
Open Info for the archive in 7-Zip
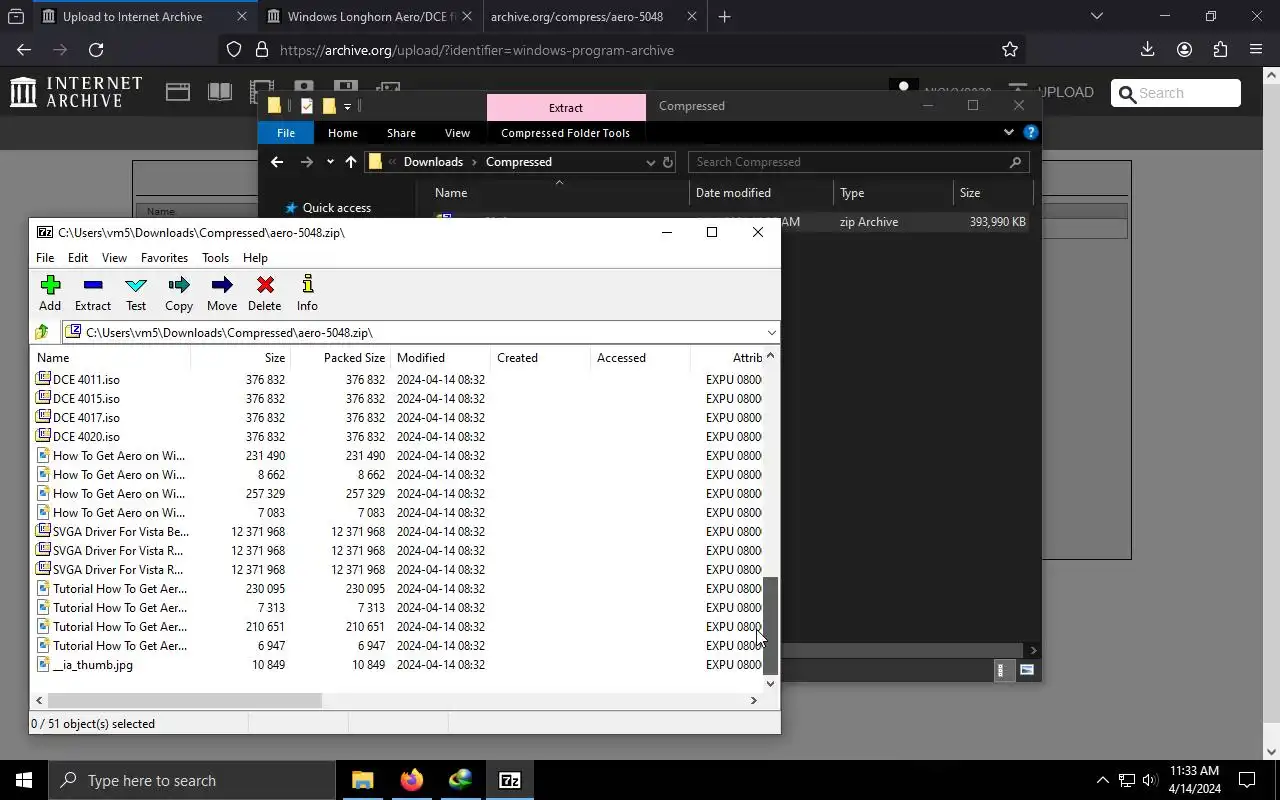point(307,293)
